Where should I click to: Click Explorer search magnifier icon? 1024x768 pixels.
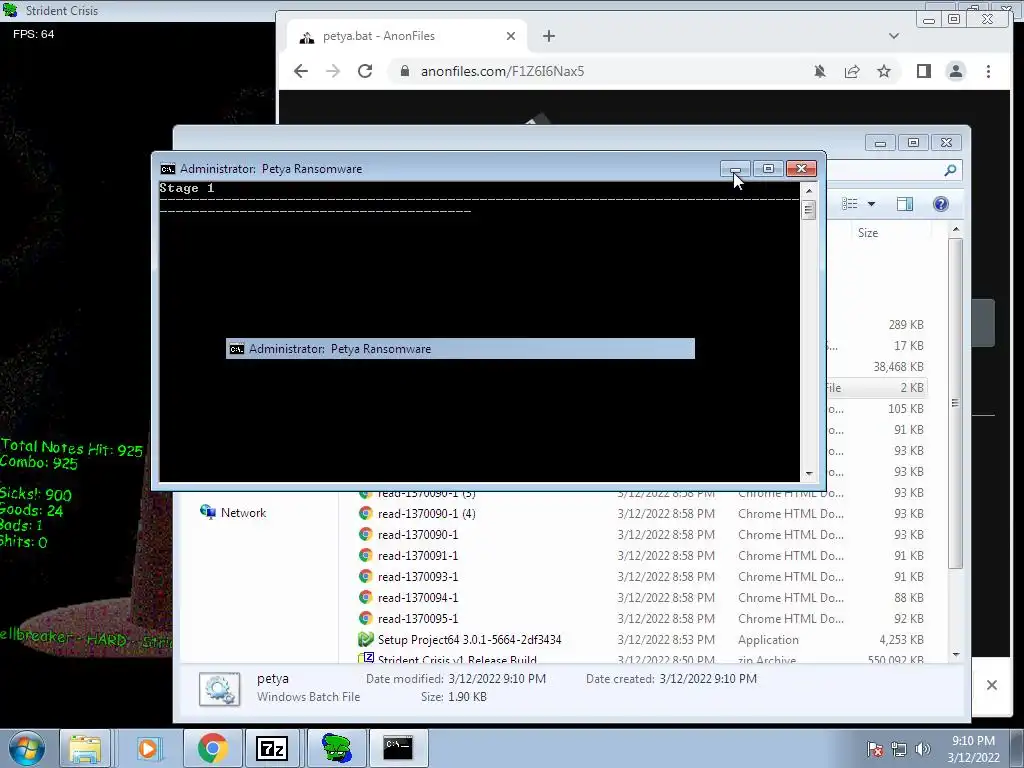pos(950,170)
